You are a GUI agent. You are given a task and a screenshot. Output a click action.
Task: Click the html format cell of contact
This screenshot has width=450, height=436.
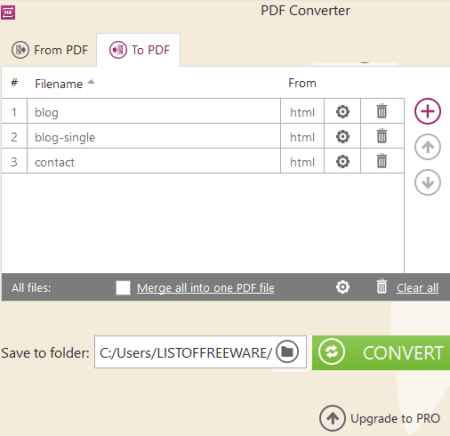tap(302, 161)
